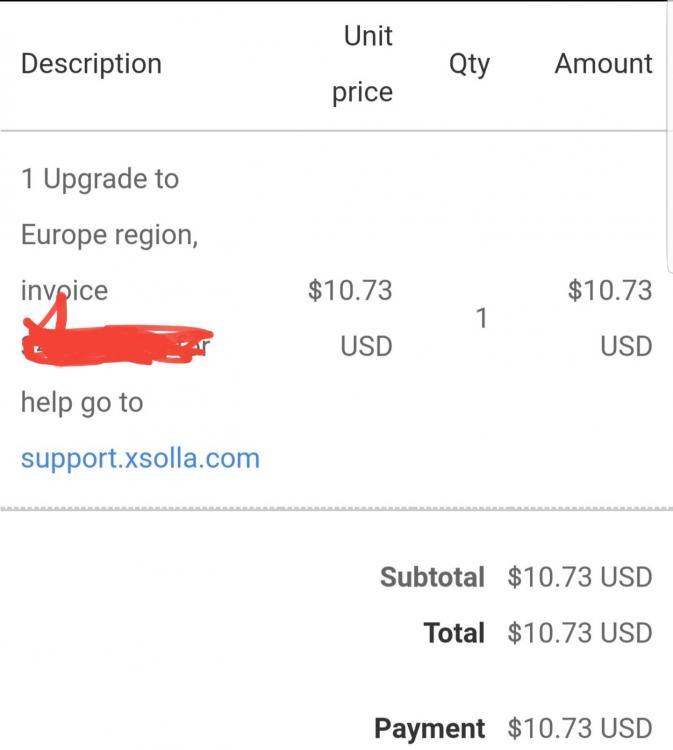
Task: Select the Subtotal label
Action: [432, 577]
